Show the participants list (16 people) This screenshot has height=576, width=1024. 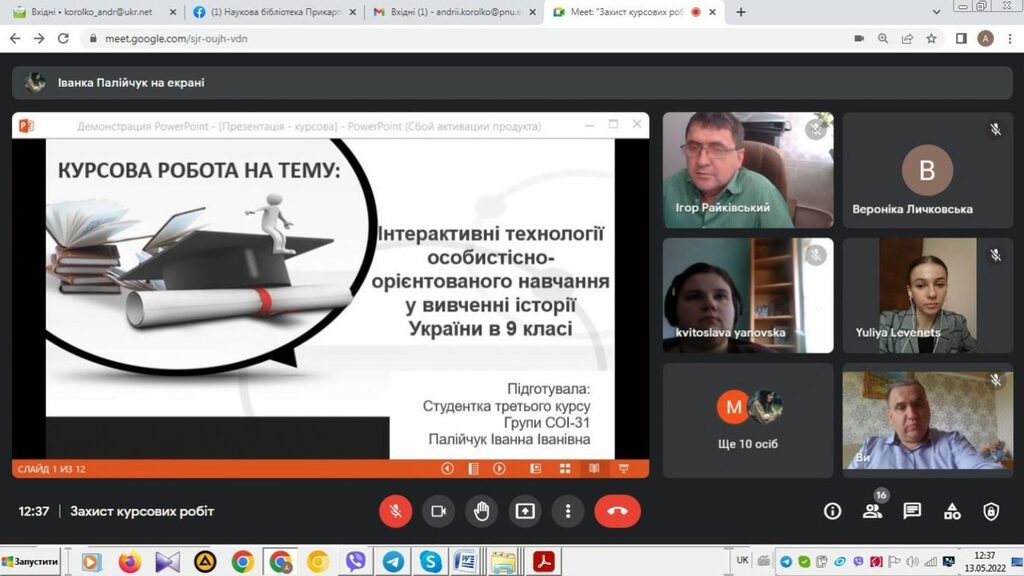(872, 511)
